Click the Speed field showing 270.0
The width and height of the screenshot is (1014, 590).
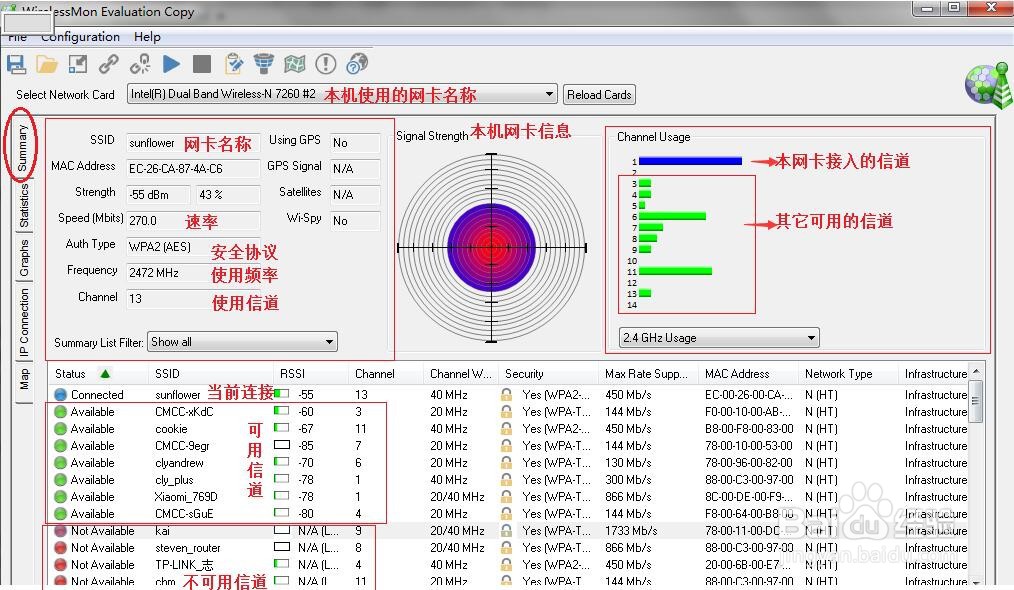coord(193,221)
